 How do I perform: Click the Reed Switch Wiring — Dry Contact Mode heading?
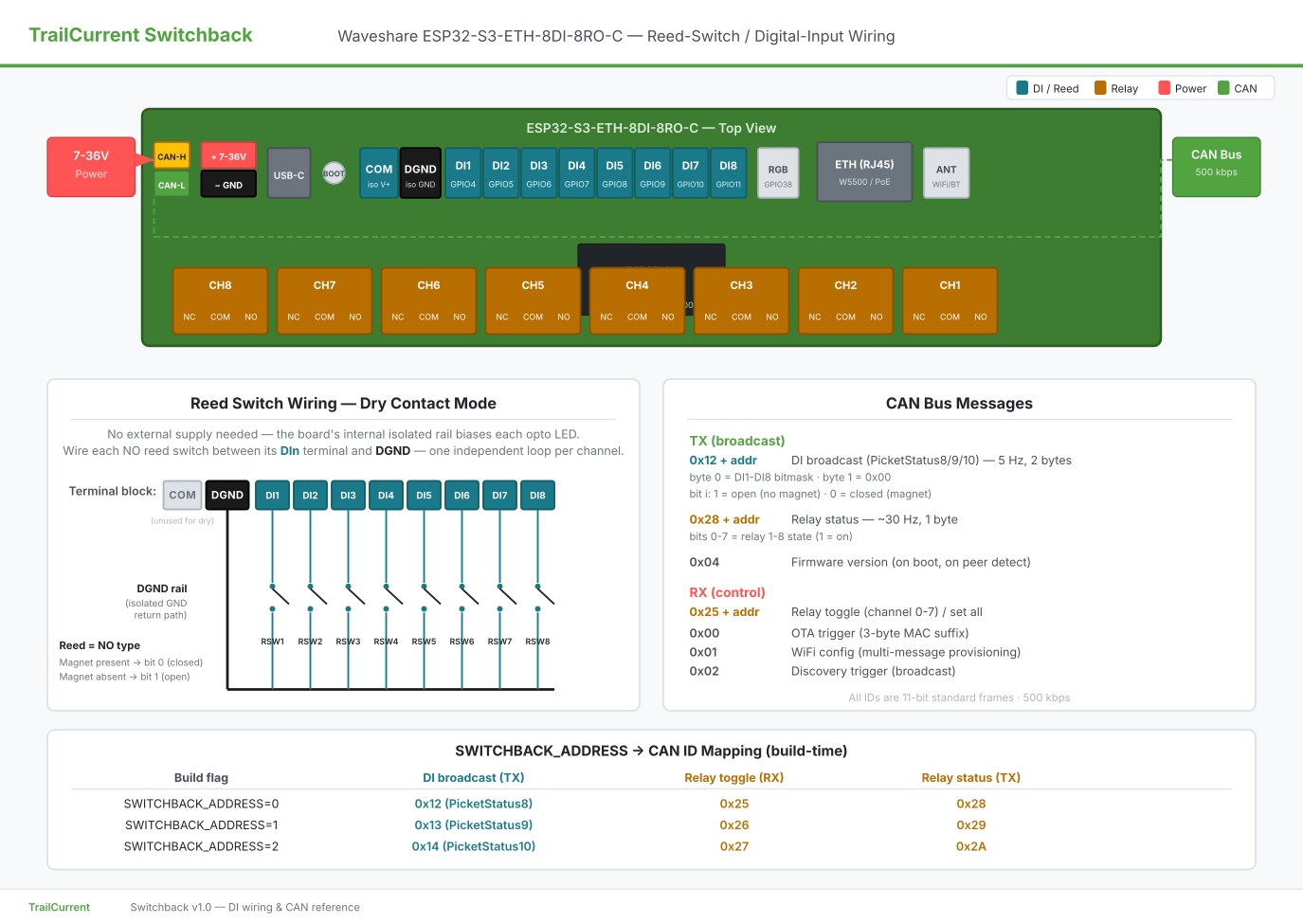(x=343, y=404)
